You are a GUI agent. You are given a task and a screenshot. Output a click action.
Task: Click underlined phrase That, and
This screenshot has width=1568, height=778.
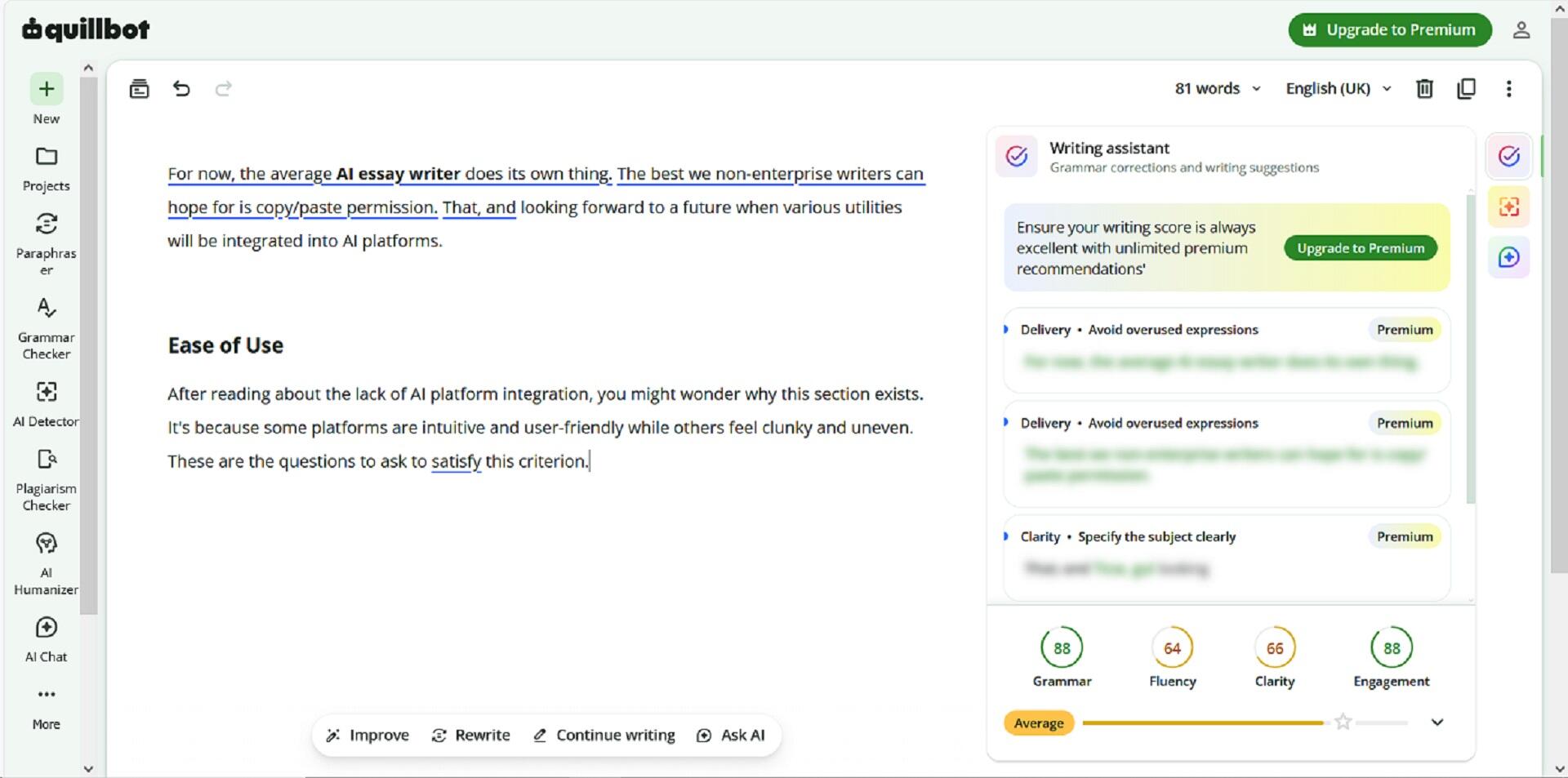(x=479, y=207)
